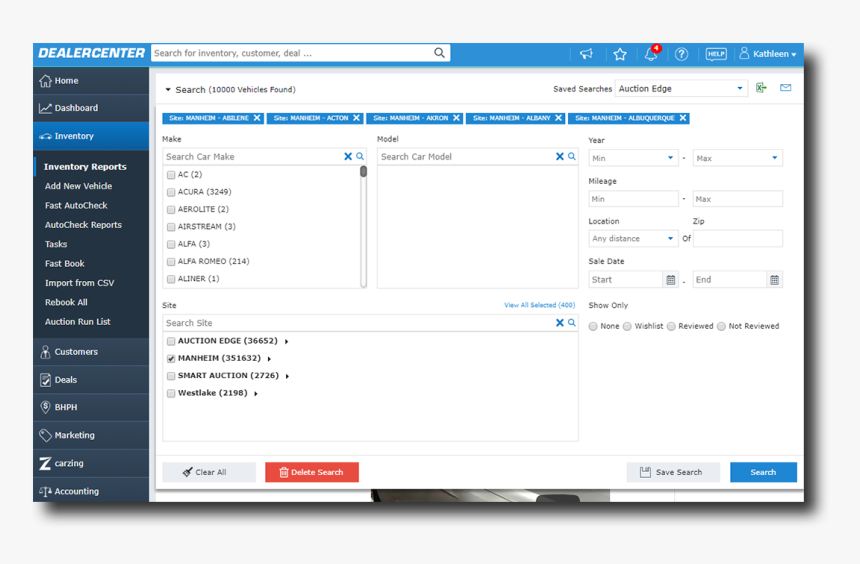Check the AUCTION EDGE site checkbox
This screenshot has width=860, height=564.
(x=171, y=341)
